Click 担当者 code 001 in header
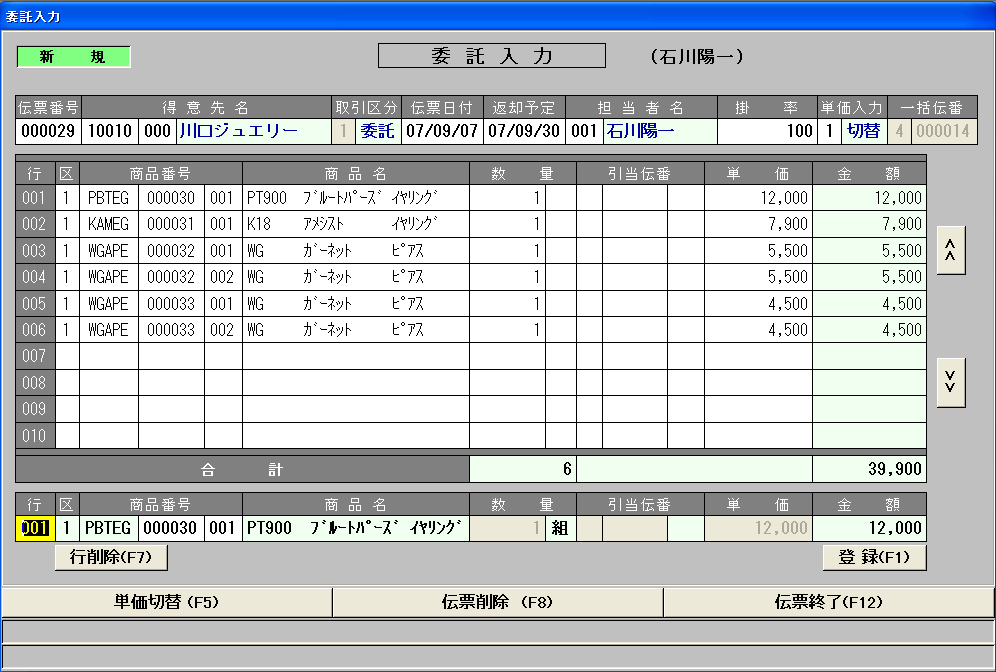Viewport: 996px width, 672px height. pyautogui.click(x=584, y=131)
